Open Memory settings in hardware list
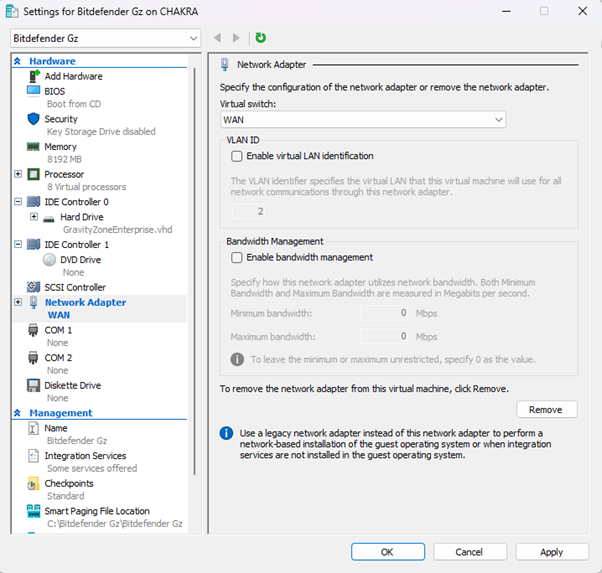 (60, 147)
